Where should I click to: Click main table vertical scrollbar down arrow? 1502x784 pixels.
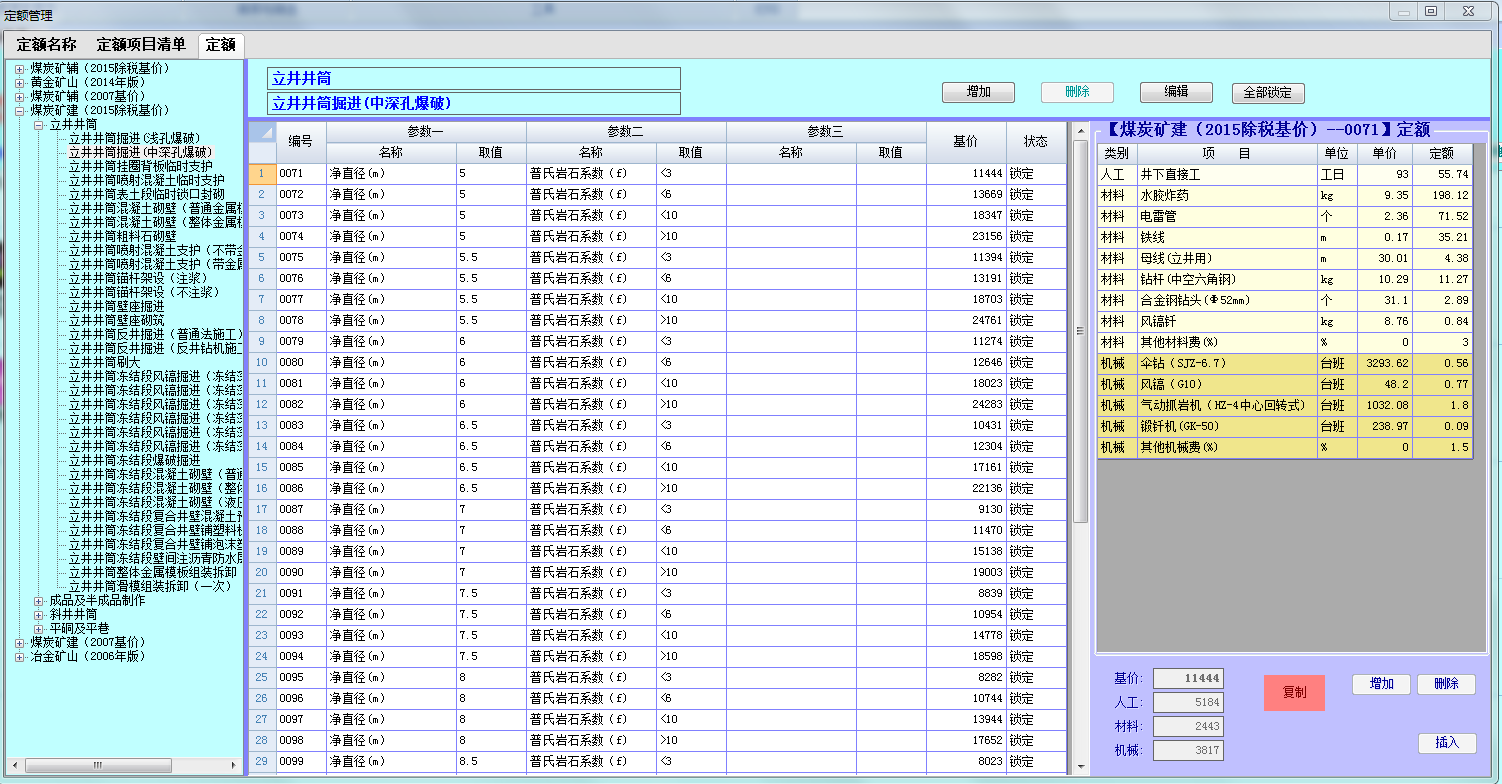coord(1080,767)
